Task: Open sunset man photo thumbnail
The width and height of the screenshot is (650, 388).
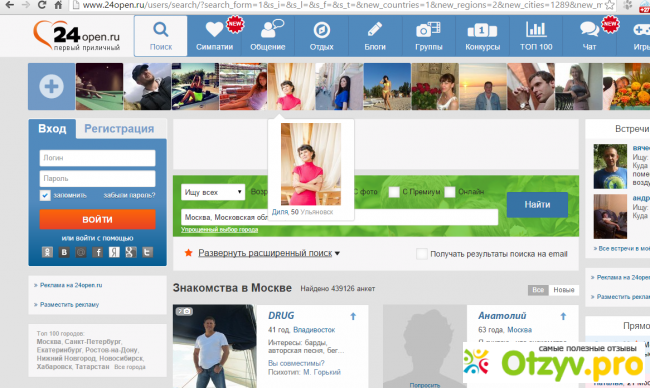Action: tap(483, 86)
